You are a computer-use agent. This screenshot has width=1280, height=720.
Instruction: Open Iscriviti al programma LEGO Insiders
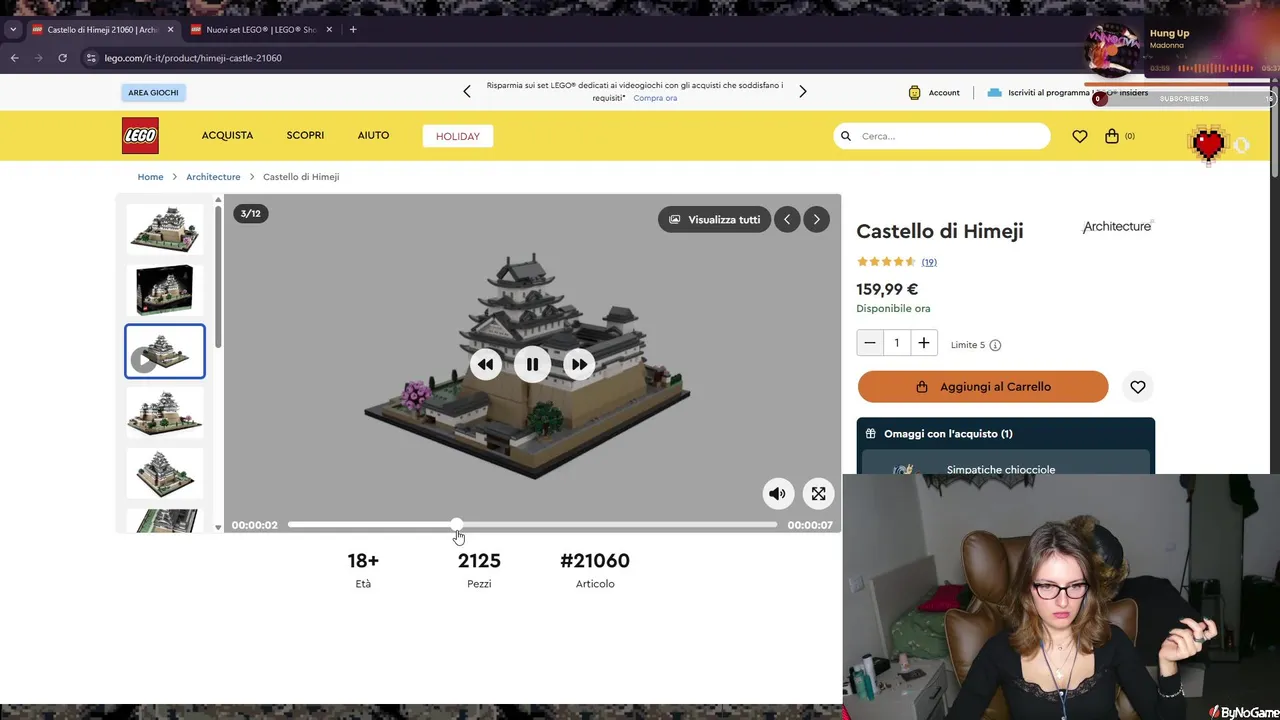coord(1067,93)
